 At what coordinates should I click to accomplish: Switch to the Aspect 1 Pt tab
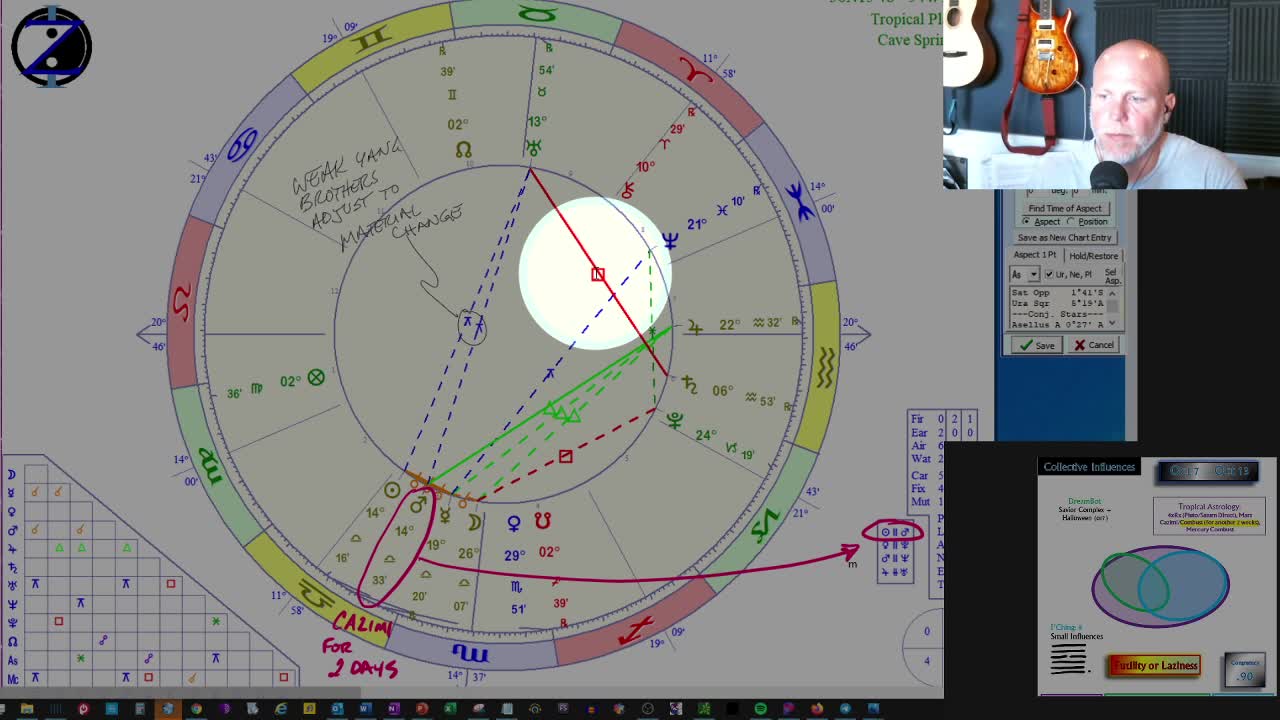(1034, 255)
